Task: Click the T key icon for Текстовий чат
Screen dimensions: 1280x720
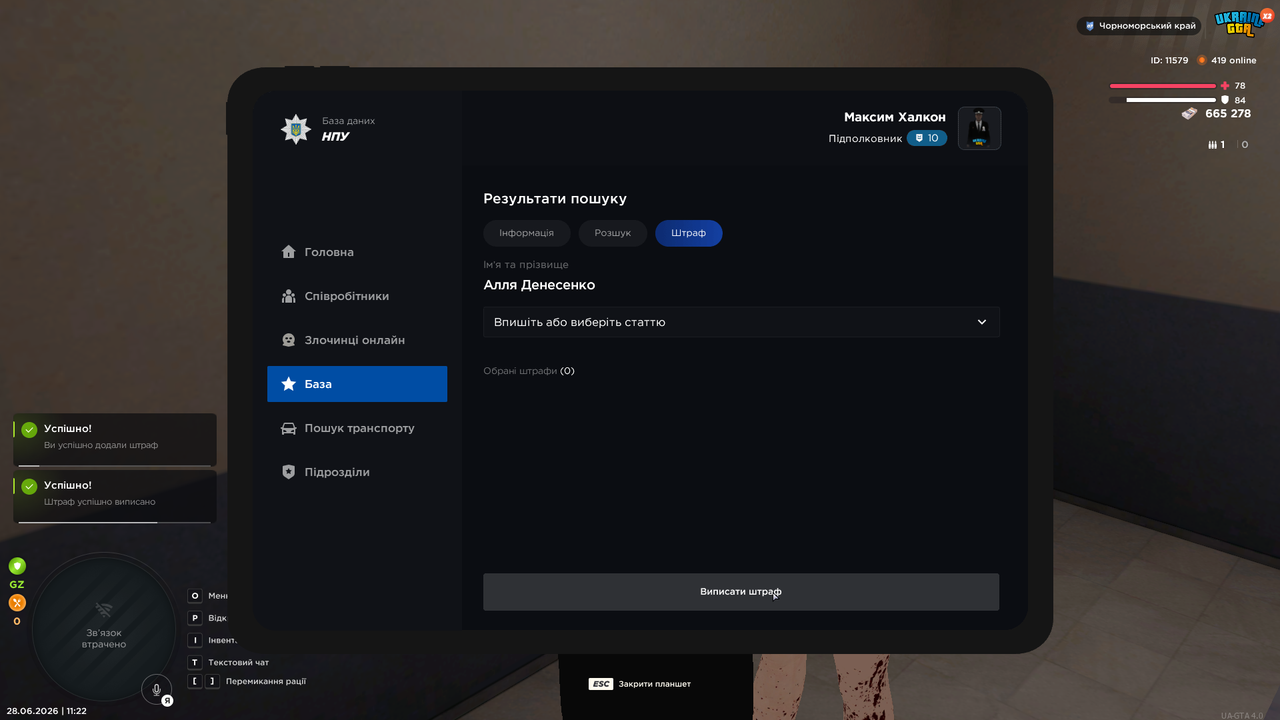Action: pyautogui.click(x=195, y=662)
